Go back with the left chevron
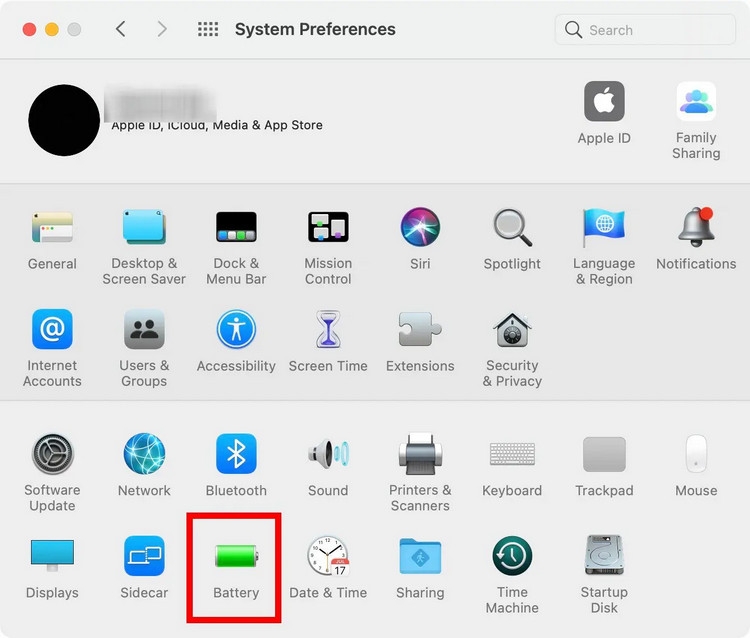750x638 pixels. tap(121, 29)
